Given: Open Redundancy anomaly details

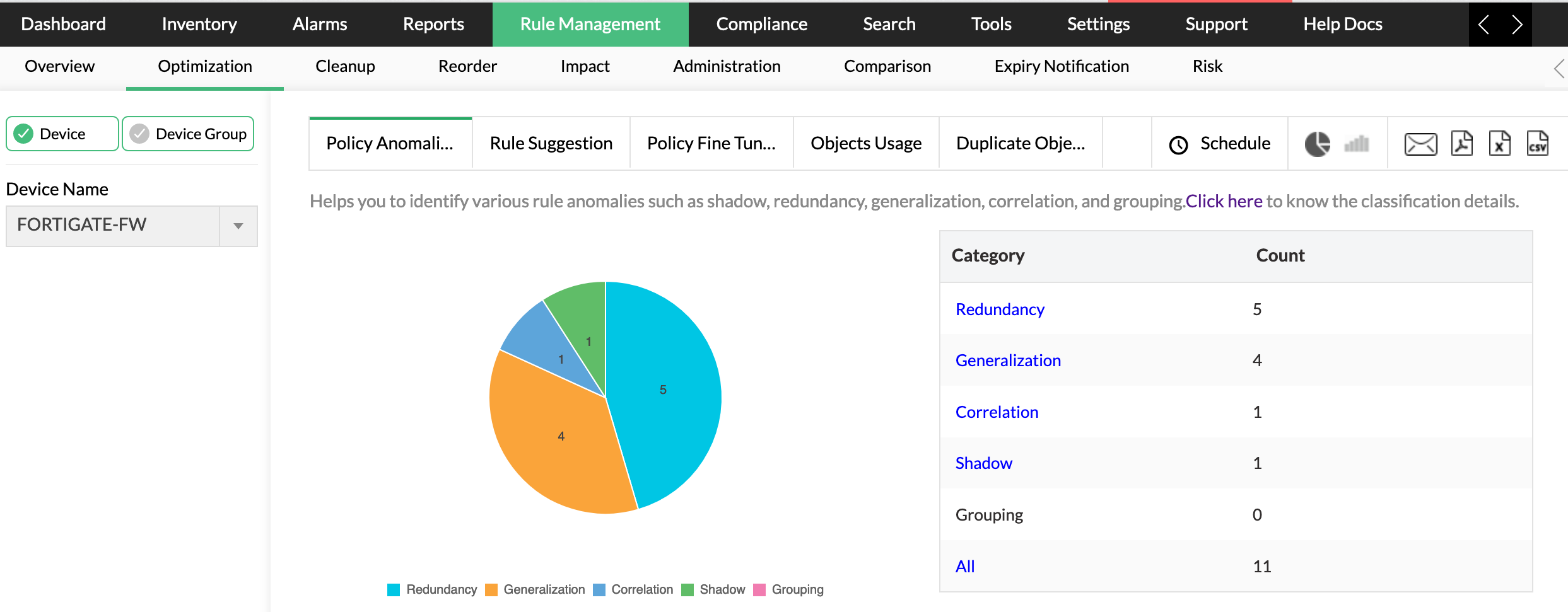Looking at the screenshot, I should [x=999, y=309].
